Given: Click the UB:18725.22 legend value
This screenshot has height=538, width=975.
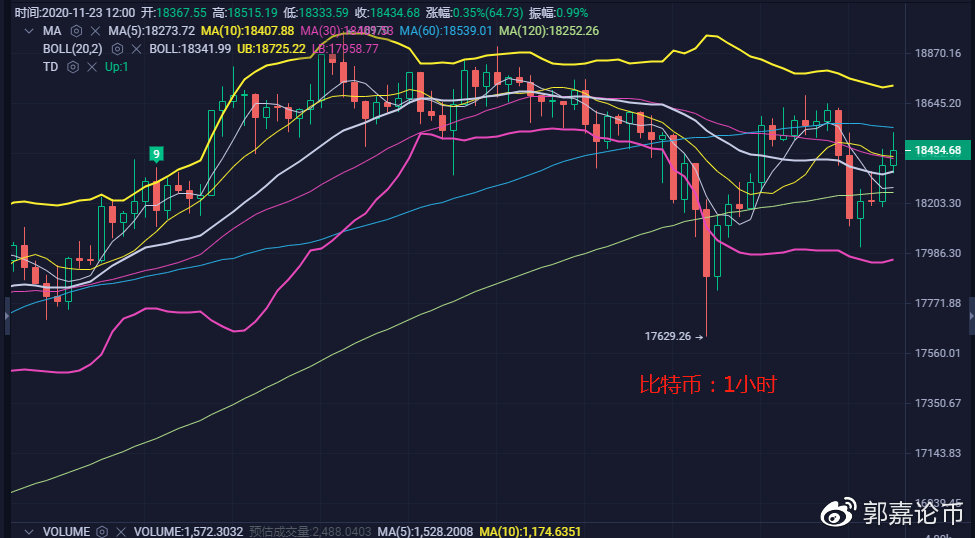Looking at the screenshot, I should tap(272, 49).
